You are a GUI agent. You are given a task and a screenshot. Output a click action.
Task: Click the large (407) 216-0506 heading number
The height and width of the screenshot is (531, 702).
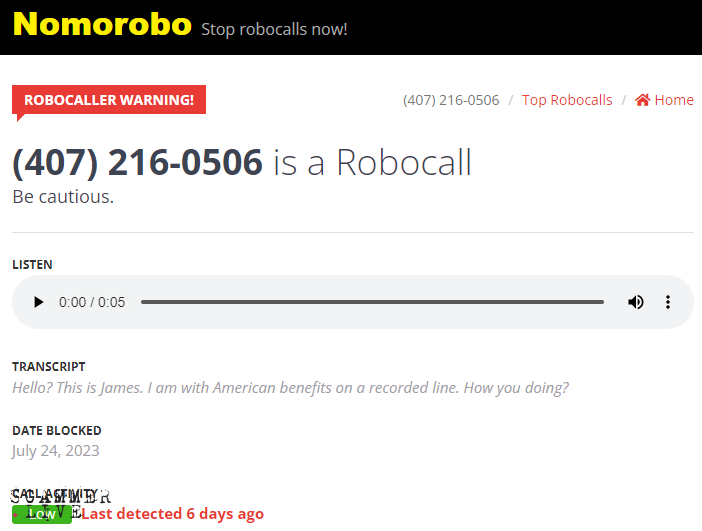pyautogui.click(x=137, y=162)
